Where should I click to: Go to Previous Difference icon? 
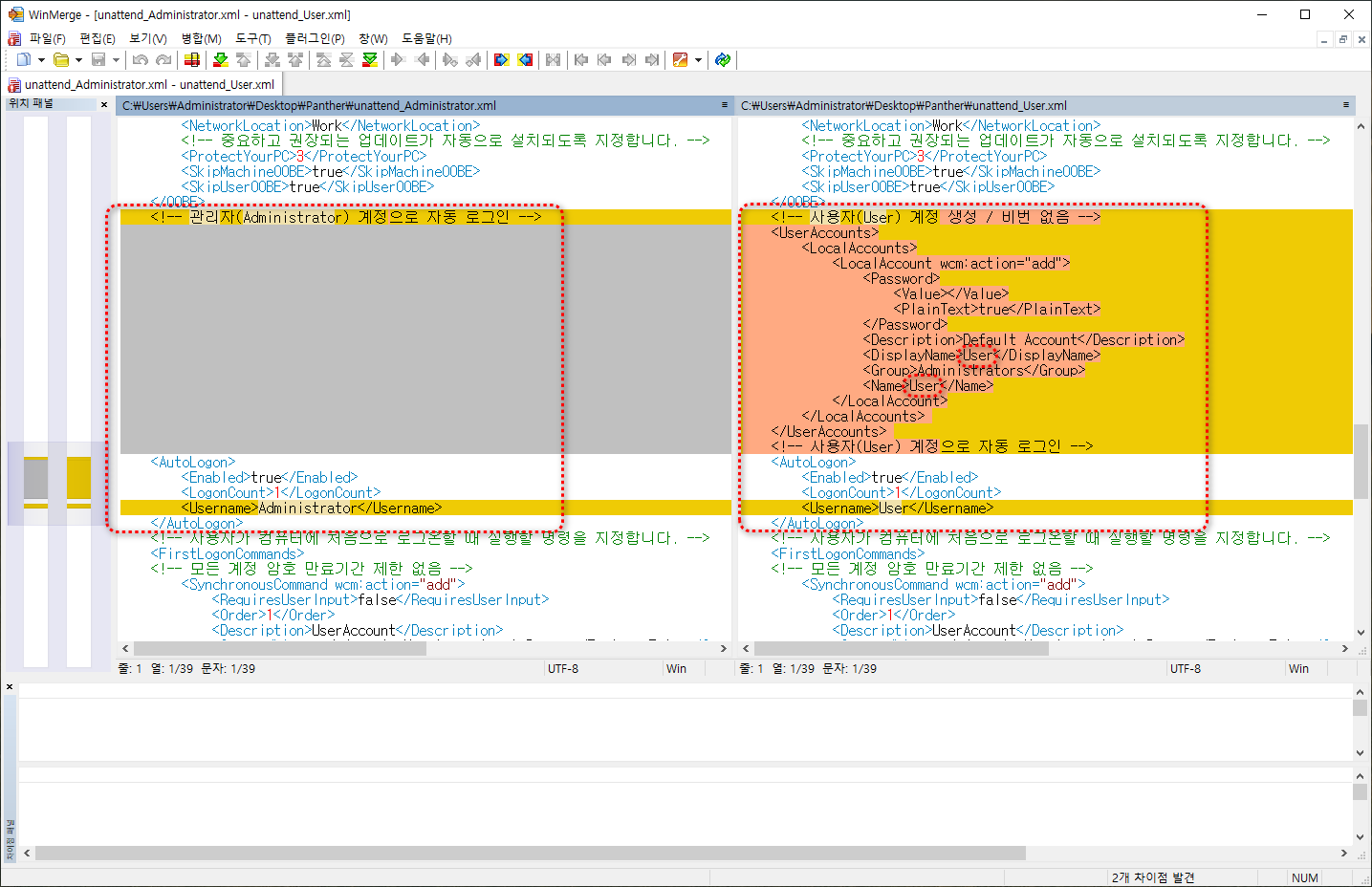coord(244,59)
